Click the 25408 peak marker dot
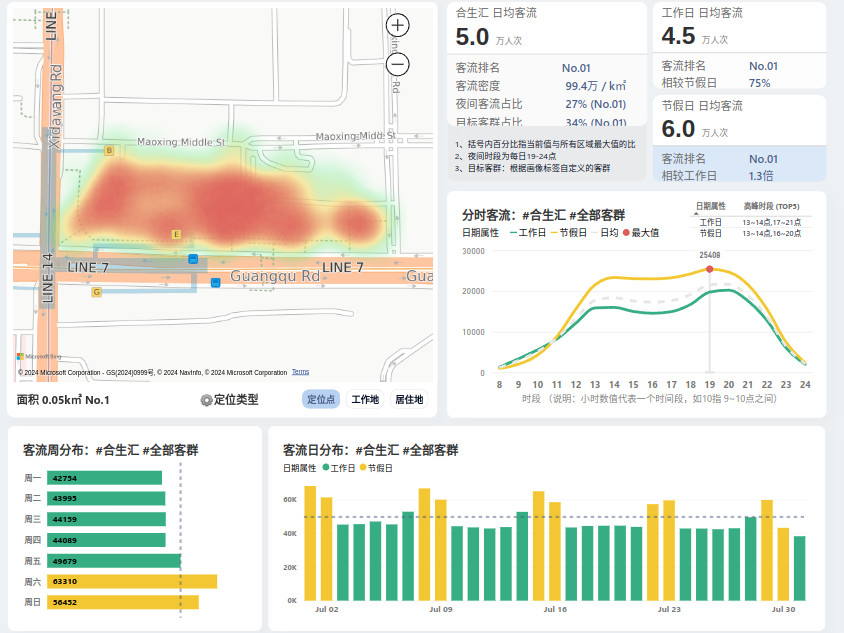The image size is (844, 633). click(709, 269)
